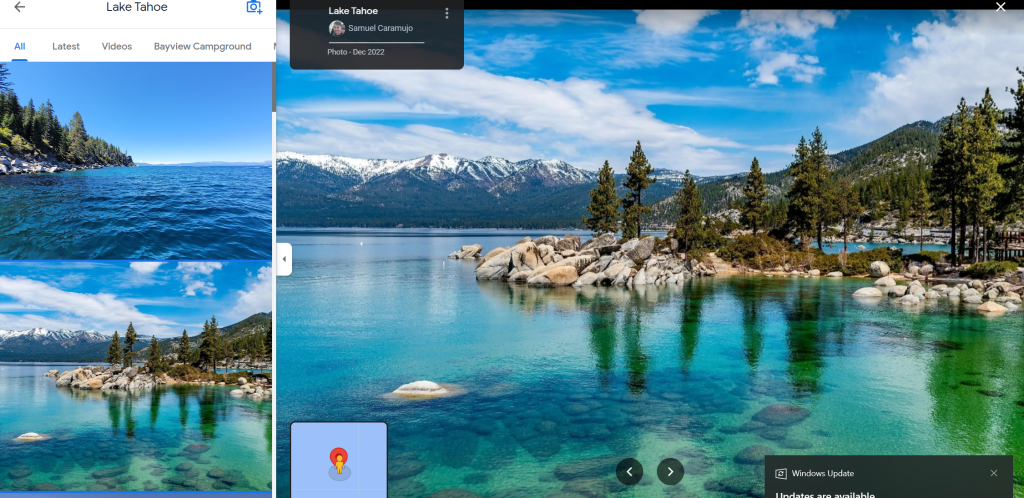
Task: Click Samuel Caramujo's profile avatar
Action: pyautogui.click(x=337, y=28)
